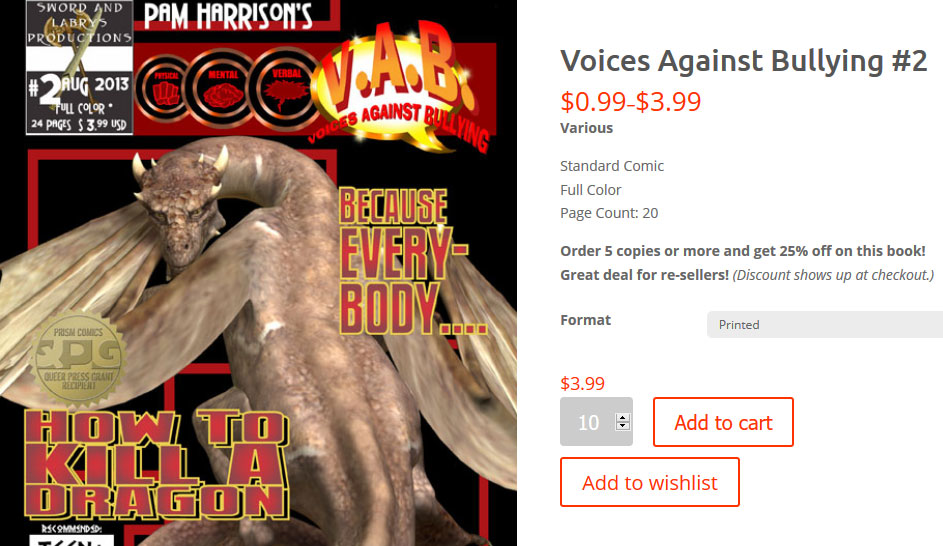Click the Pam Harrison's header text

tap(228, 16)
